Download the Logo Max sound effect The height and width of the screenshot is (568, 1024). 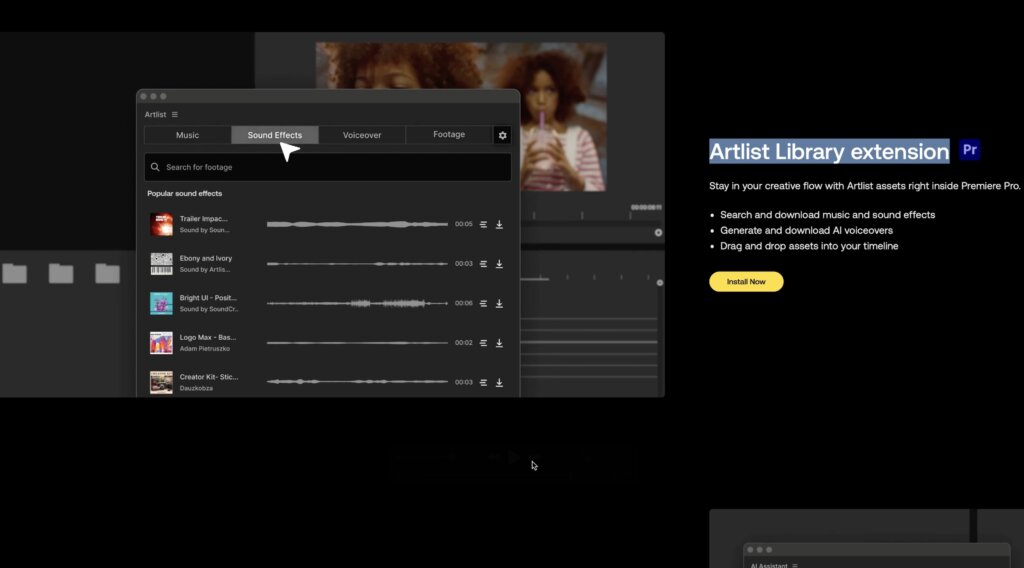[499, 343]
